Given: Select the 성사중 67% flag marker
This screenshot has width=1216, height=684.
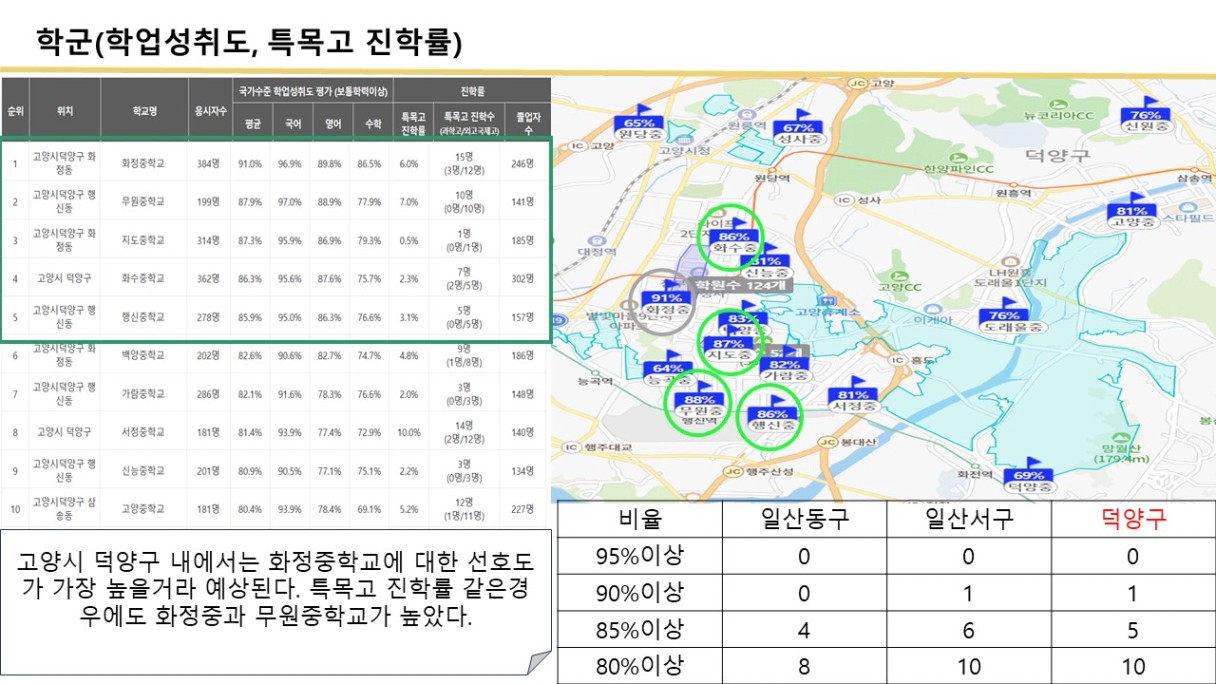Looking at the screenshot, I should coord(798,128).
